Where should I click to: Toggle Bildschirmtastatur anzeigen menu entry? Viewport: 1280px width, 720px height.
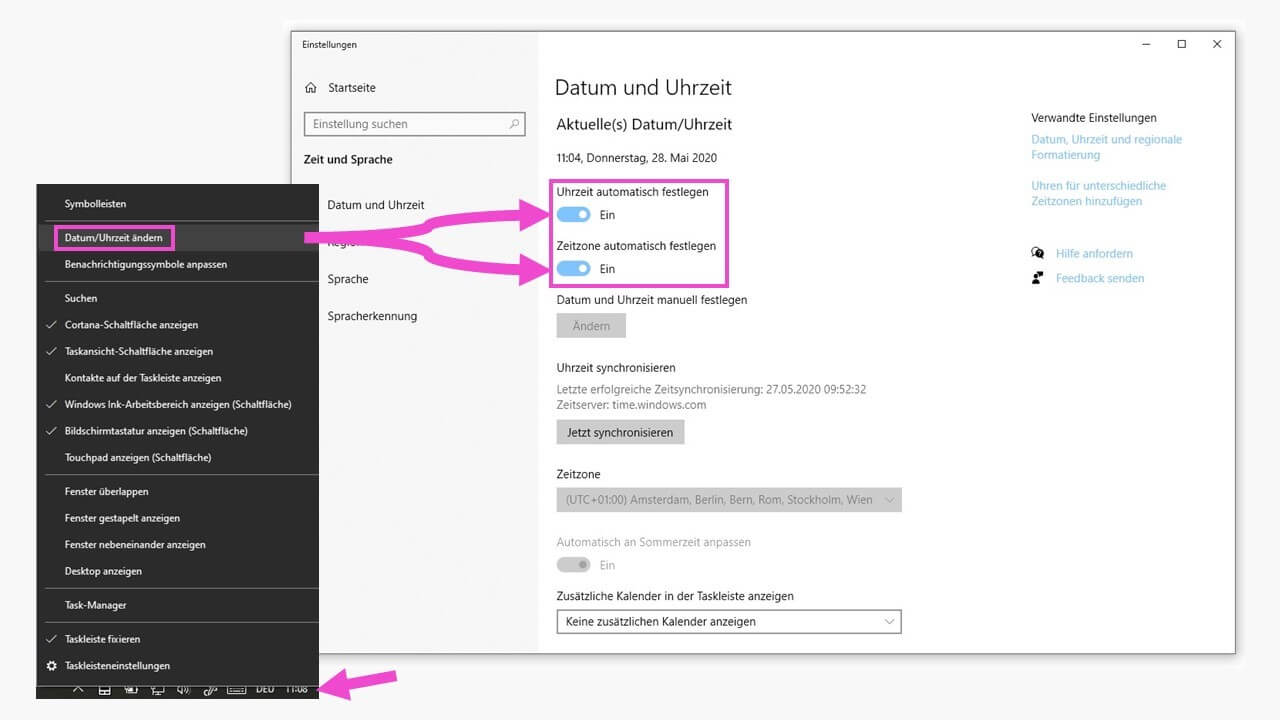pyautogui.click(x=177, y=431)
